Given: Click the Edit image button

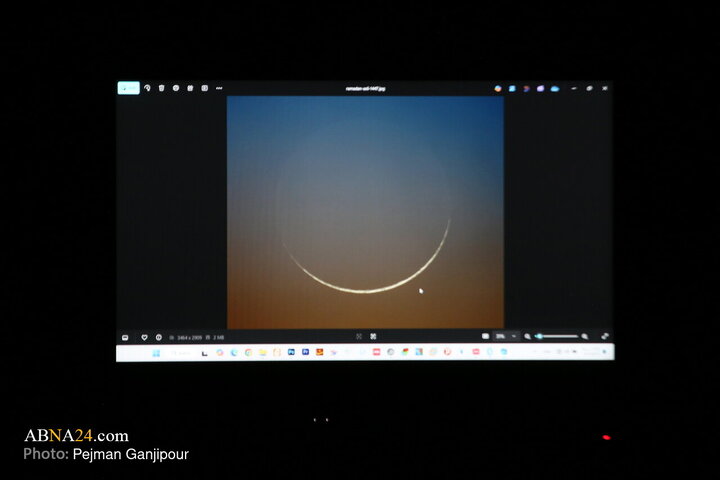Looking at the screenshot, I should (x=128, y=88).
